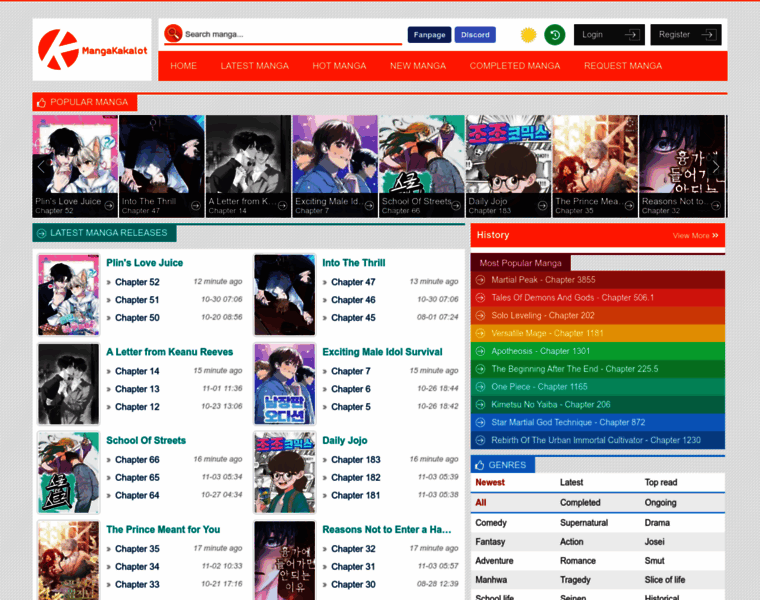Open Plin's Love Juice title link

144,263
